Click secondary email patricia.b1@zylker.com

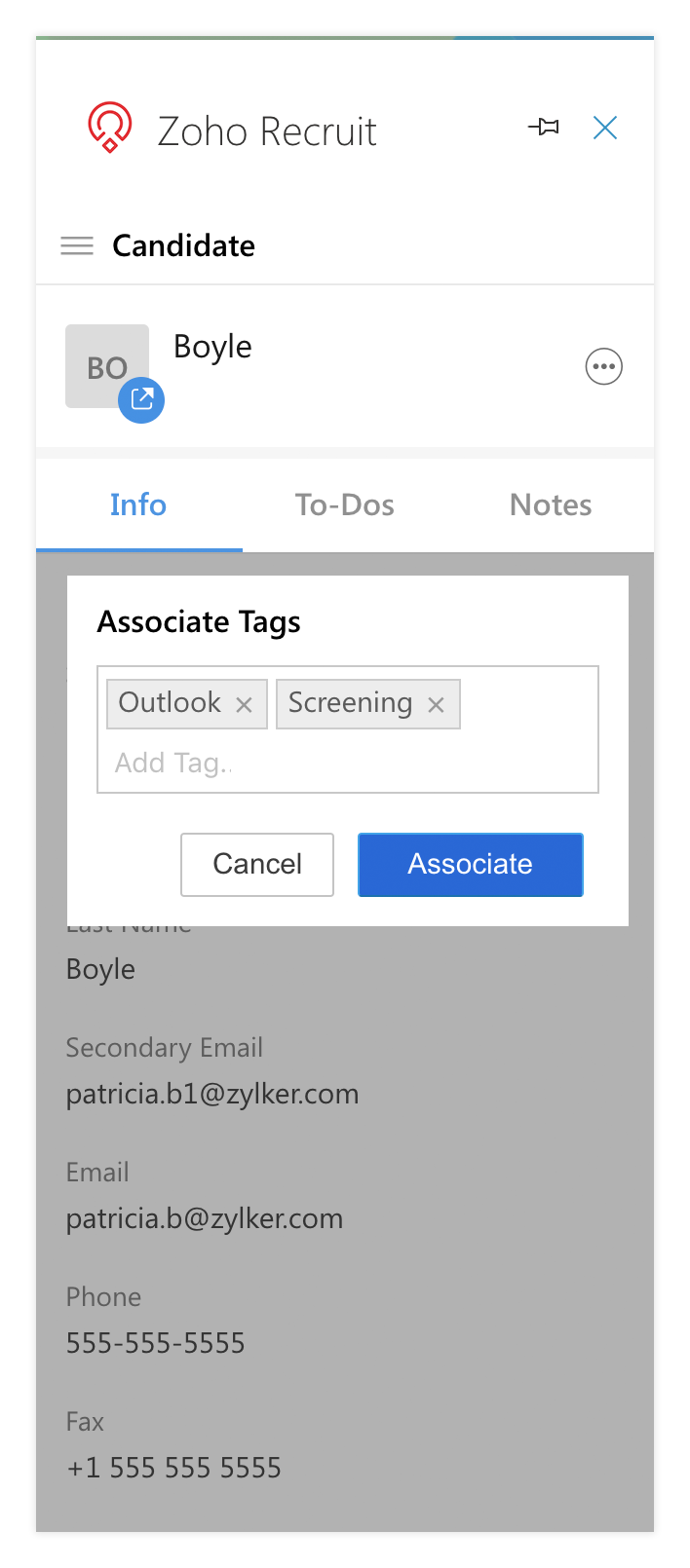point(212,1094)
